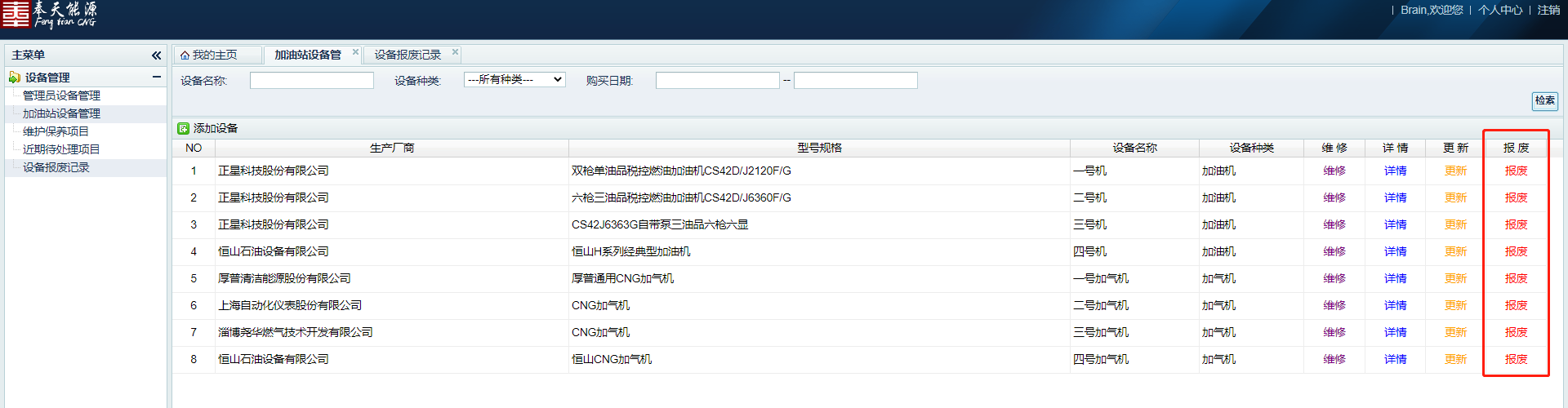Switch to the 我的主页 tab

(x=215, y=55)
